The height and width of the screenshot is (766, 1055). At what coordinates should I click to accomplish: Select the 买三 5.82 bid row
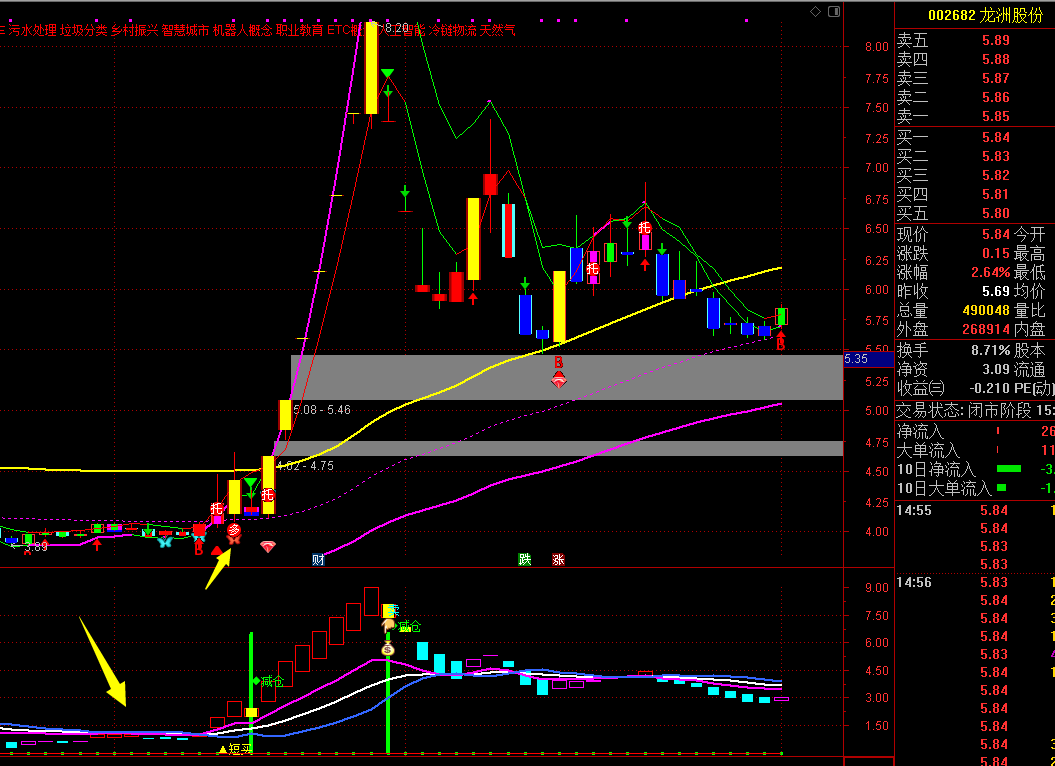(975, 175)
